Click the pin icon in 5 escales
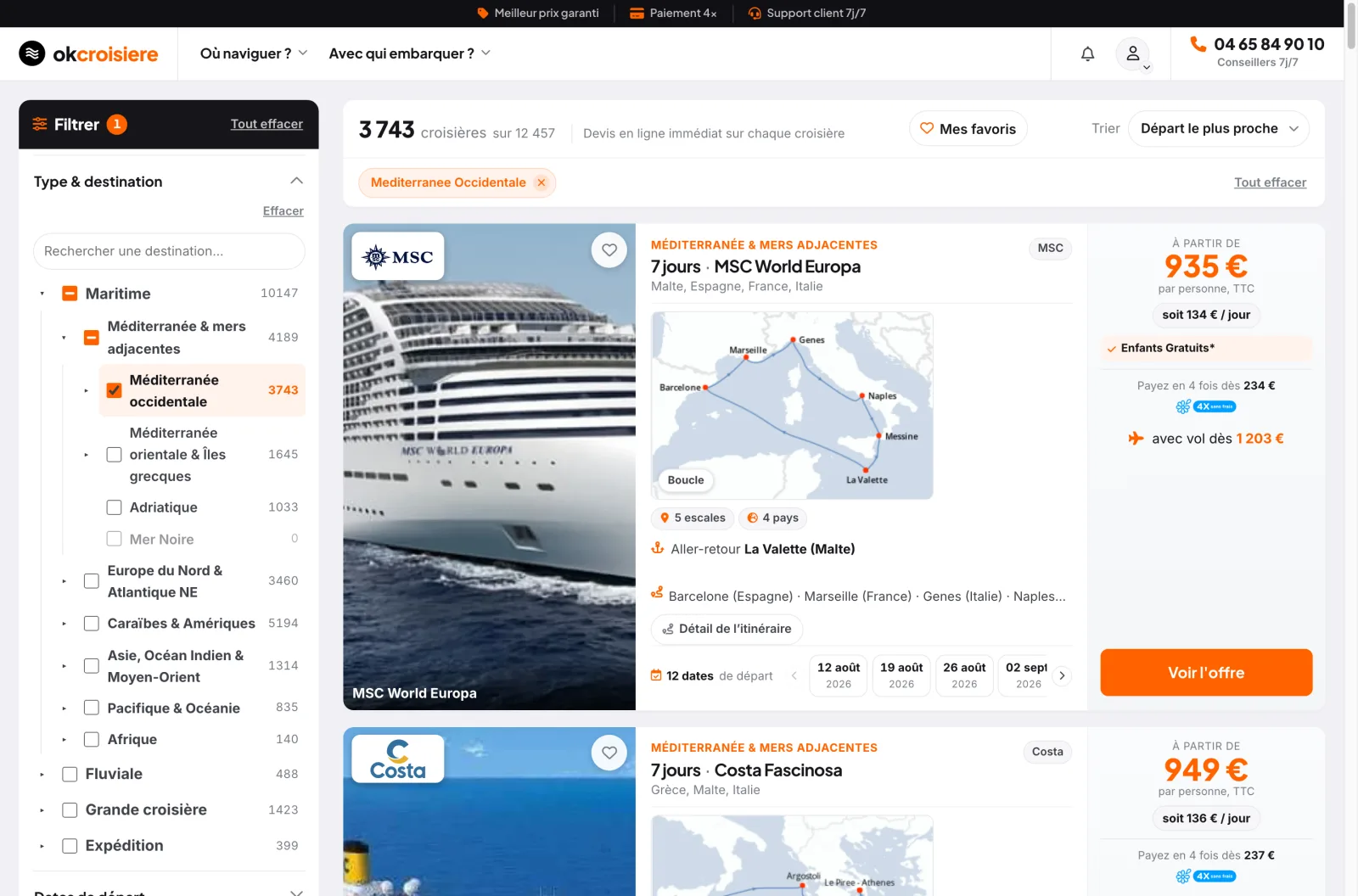Viewport: 1358px width, 896px height. point(665,518)
